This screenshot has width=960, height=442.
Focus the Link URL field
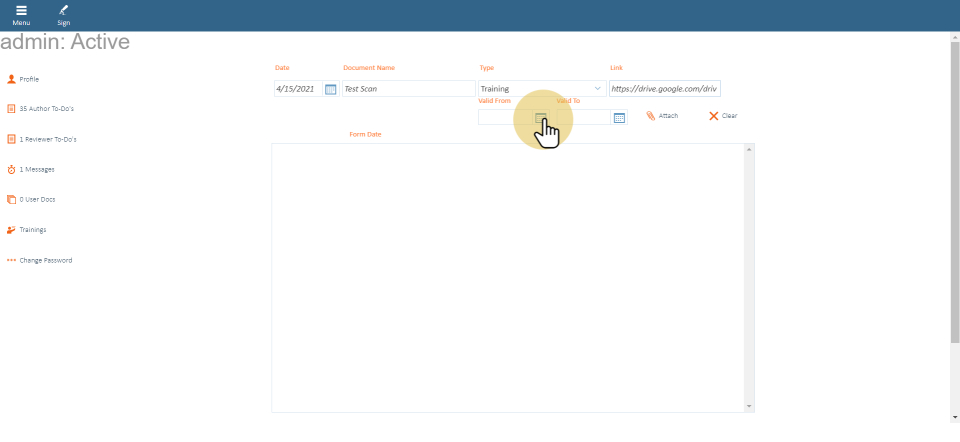click(664, 89)
